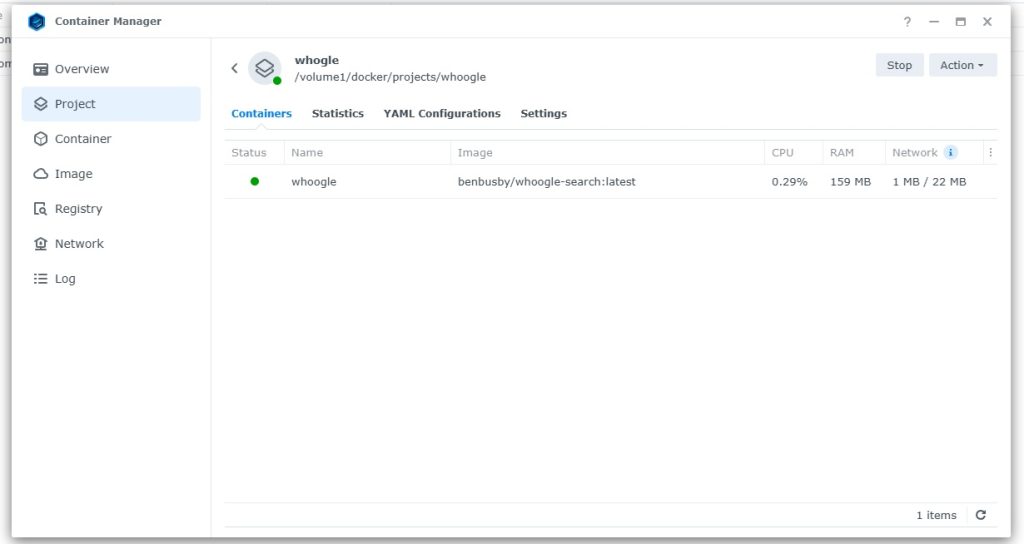Stop the whogle project

899,65
